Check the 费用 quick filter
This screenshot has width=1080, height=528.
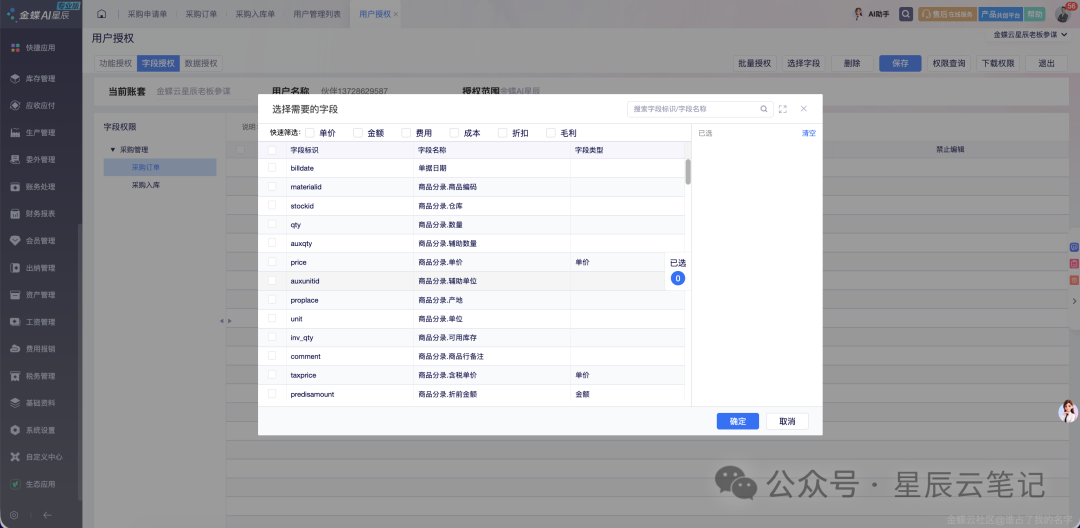click(x=406, y=133)
